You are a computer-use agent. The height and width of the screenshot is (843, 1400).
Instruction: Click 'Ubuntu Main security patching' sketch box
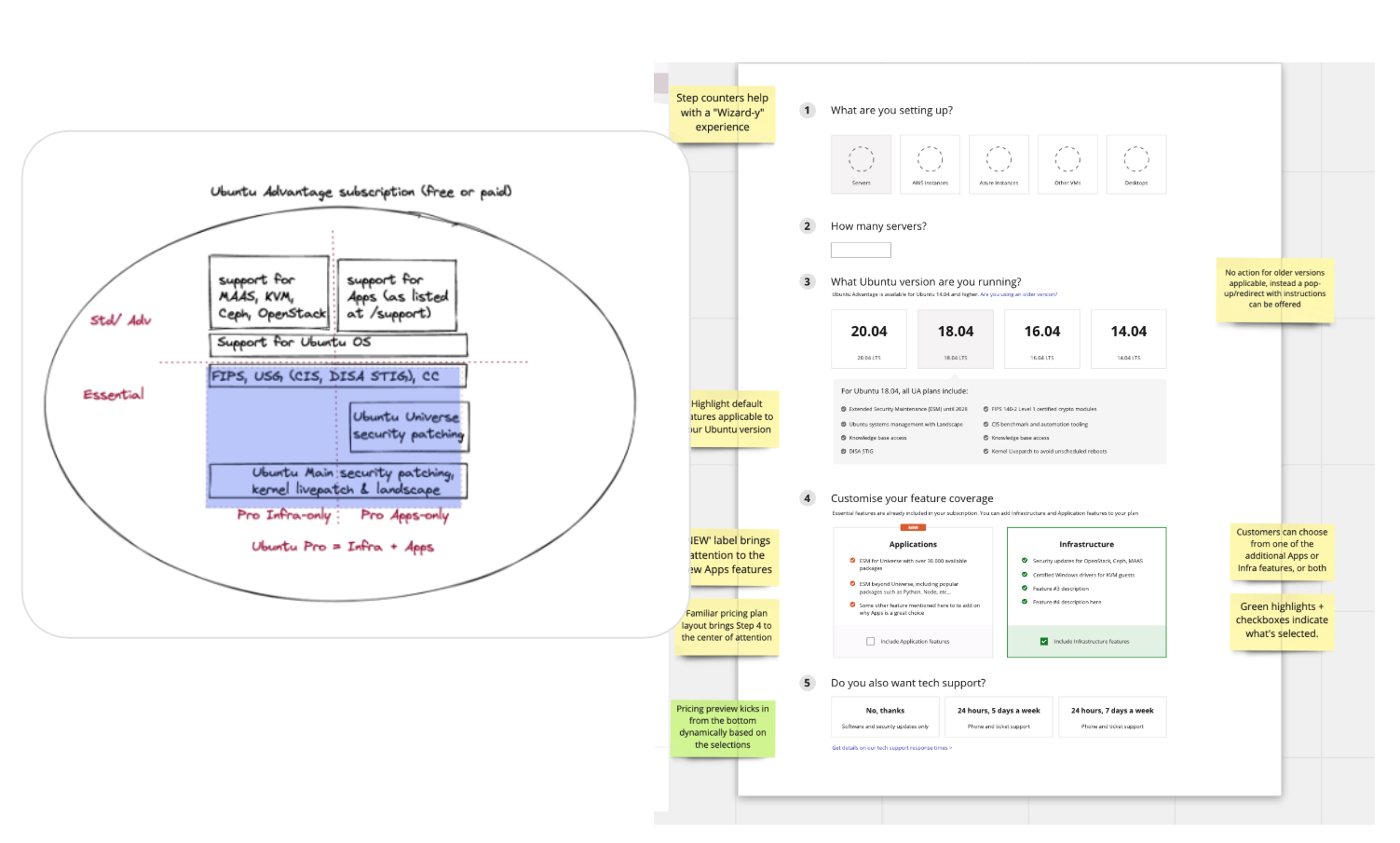[338, 481]
